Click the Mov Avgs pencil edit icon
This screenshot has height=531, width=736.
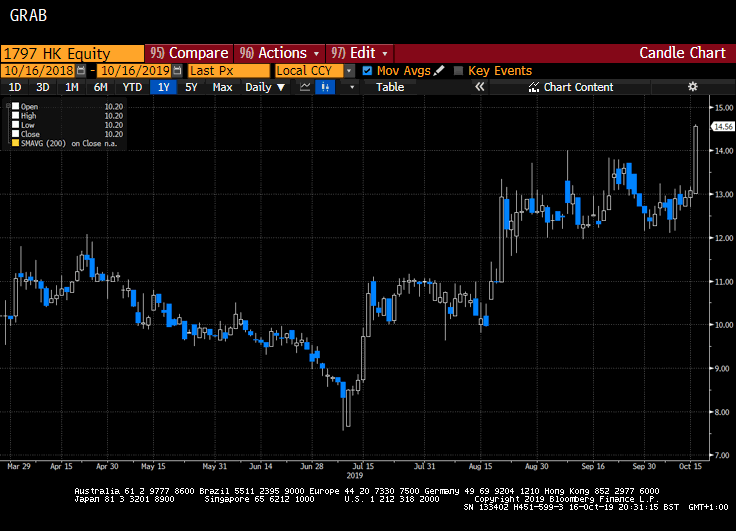[x=439, y=71]
